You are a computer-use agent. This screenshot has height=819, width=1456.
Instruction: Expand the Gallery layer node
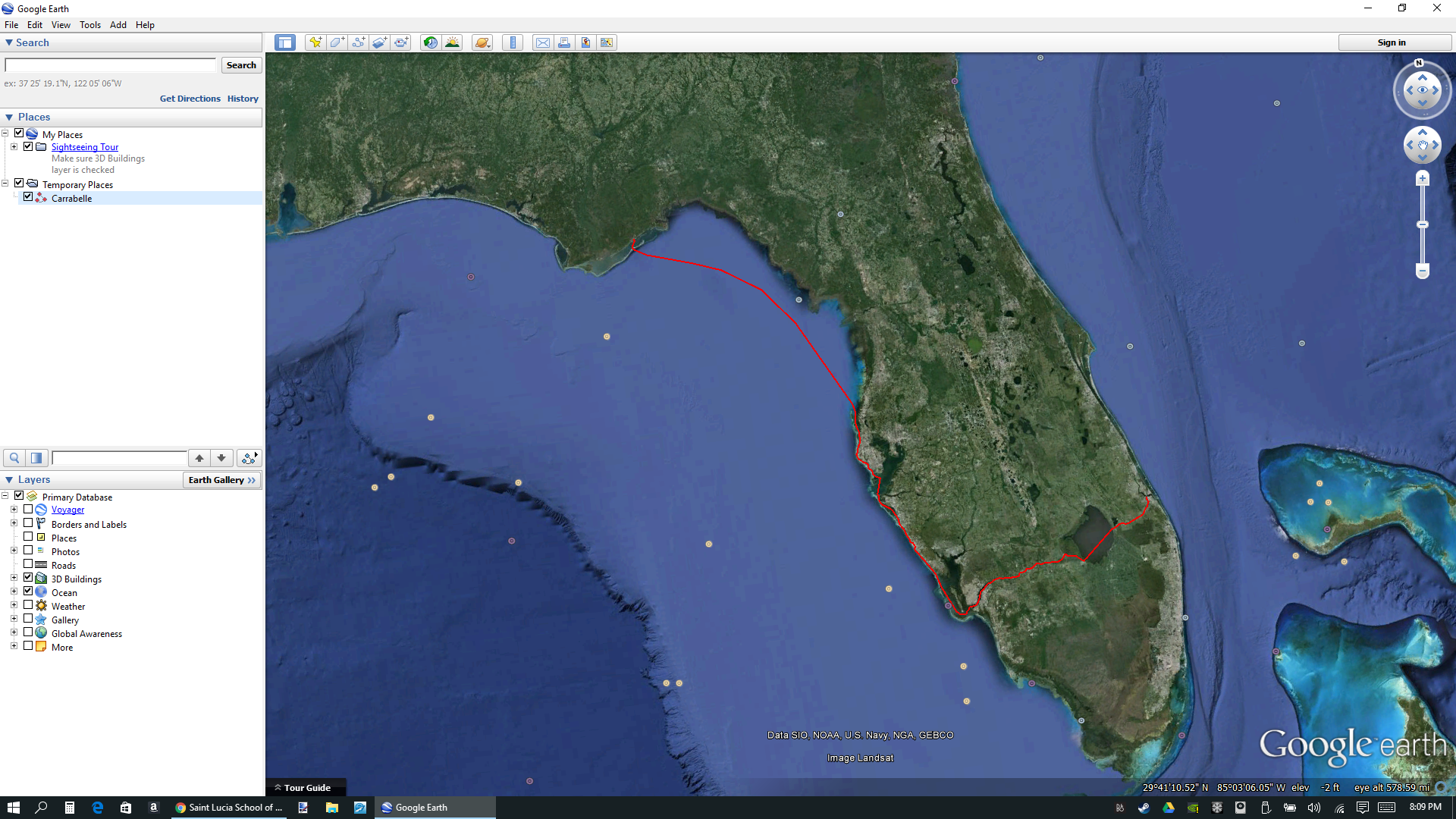coord(14,619)
